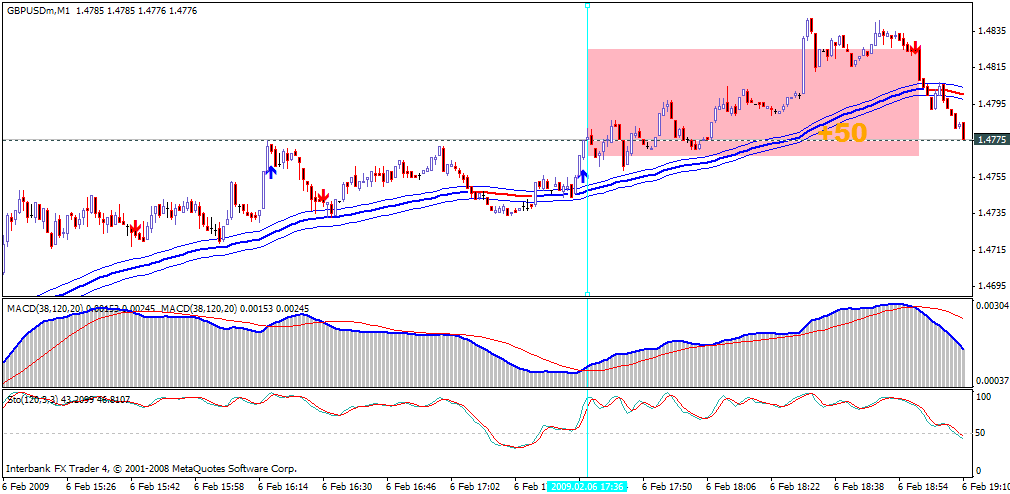Click the 6 Feb 18:38 time label
This screenshot has height=494, width=1010.
coord(860,487)
